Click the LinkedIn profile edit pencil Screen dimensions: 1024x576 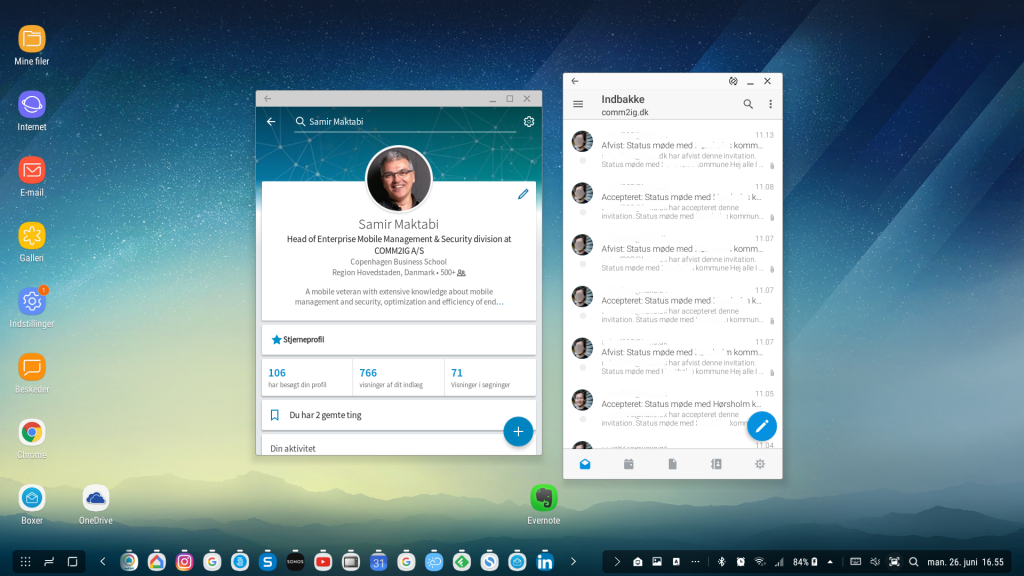coord(523,194)
